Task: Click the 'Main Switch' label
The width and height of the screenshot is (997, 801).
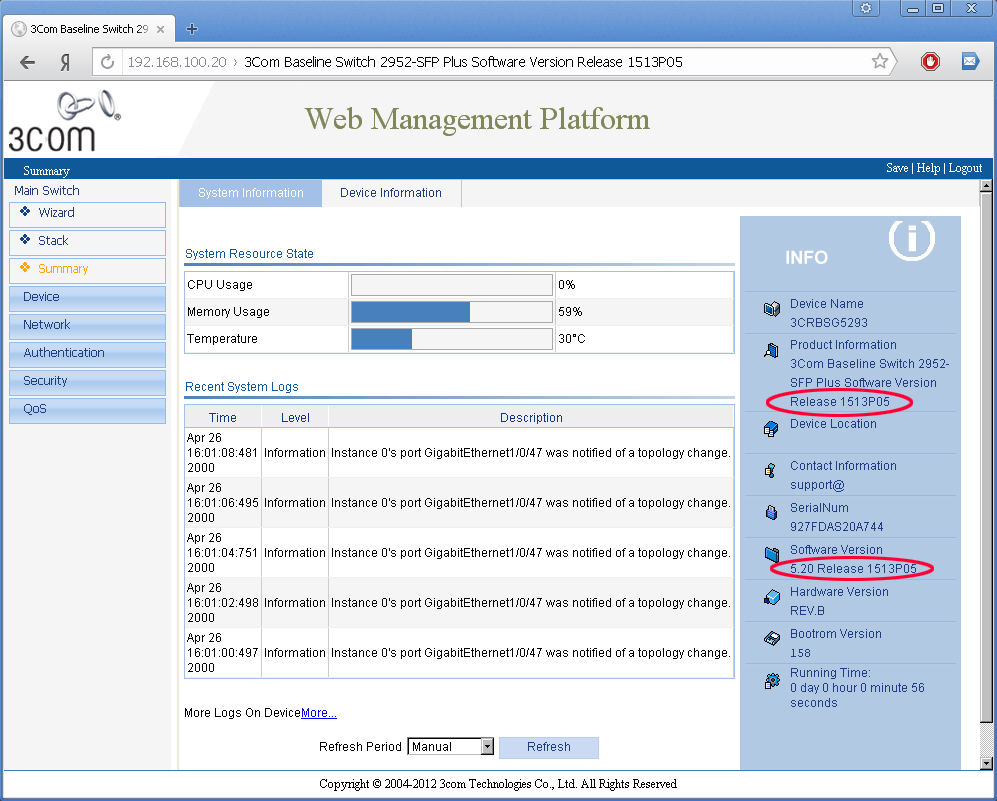Action: tap(47, 191)
